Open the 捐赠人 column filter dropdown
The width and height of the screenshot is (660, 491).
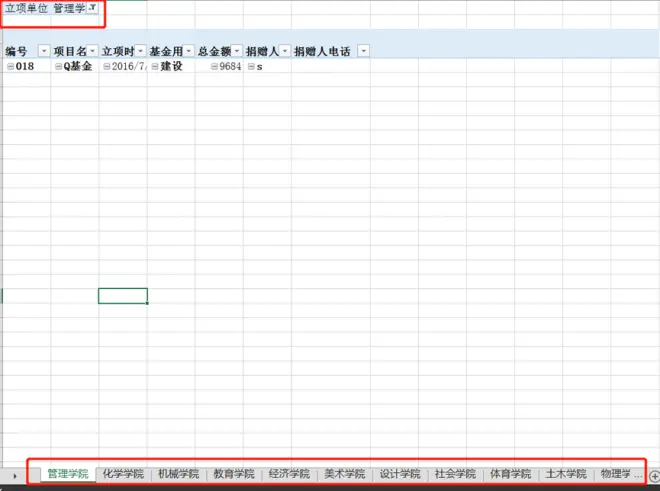tap(285, 51)
